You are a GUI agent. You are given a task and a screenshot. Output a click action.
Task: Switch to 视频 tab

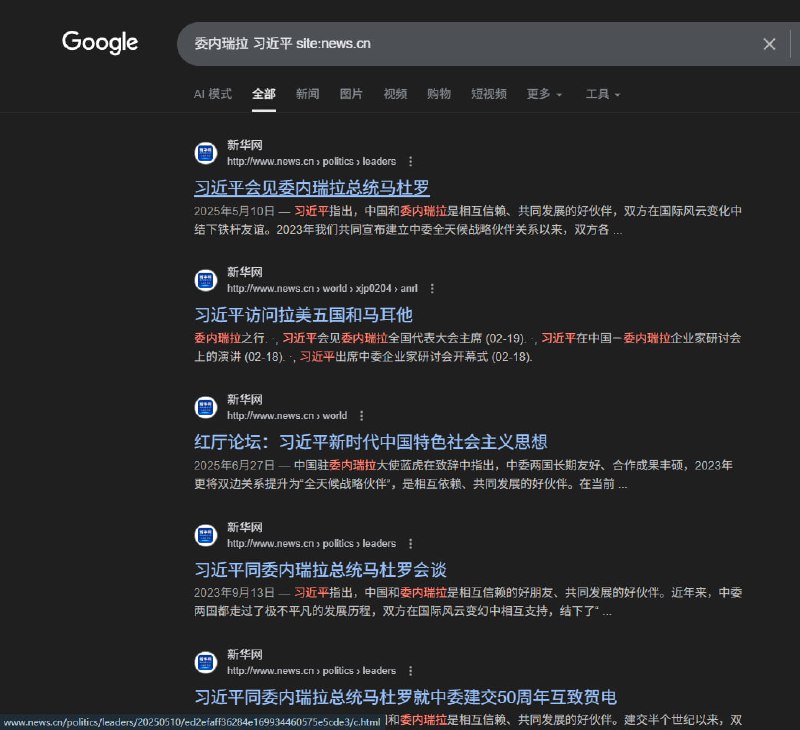click(x=395, y=94)
